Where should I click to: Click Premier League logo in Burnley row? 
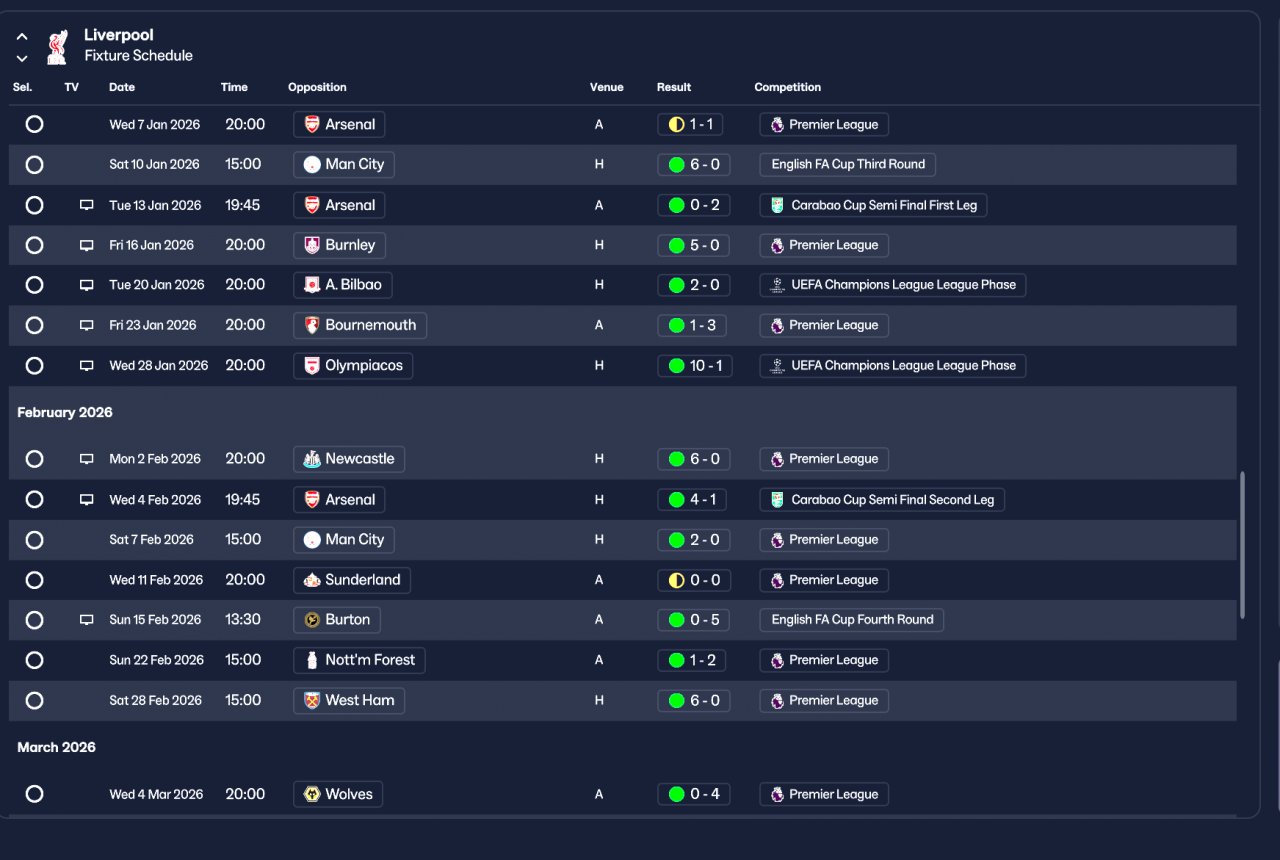coord(777,245)
